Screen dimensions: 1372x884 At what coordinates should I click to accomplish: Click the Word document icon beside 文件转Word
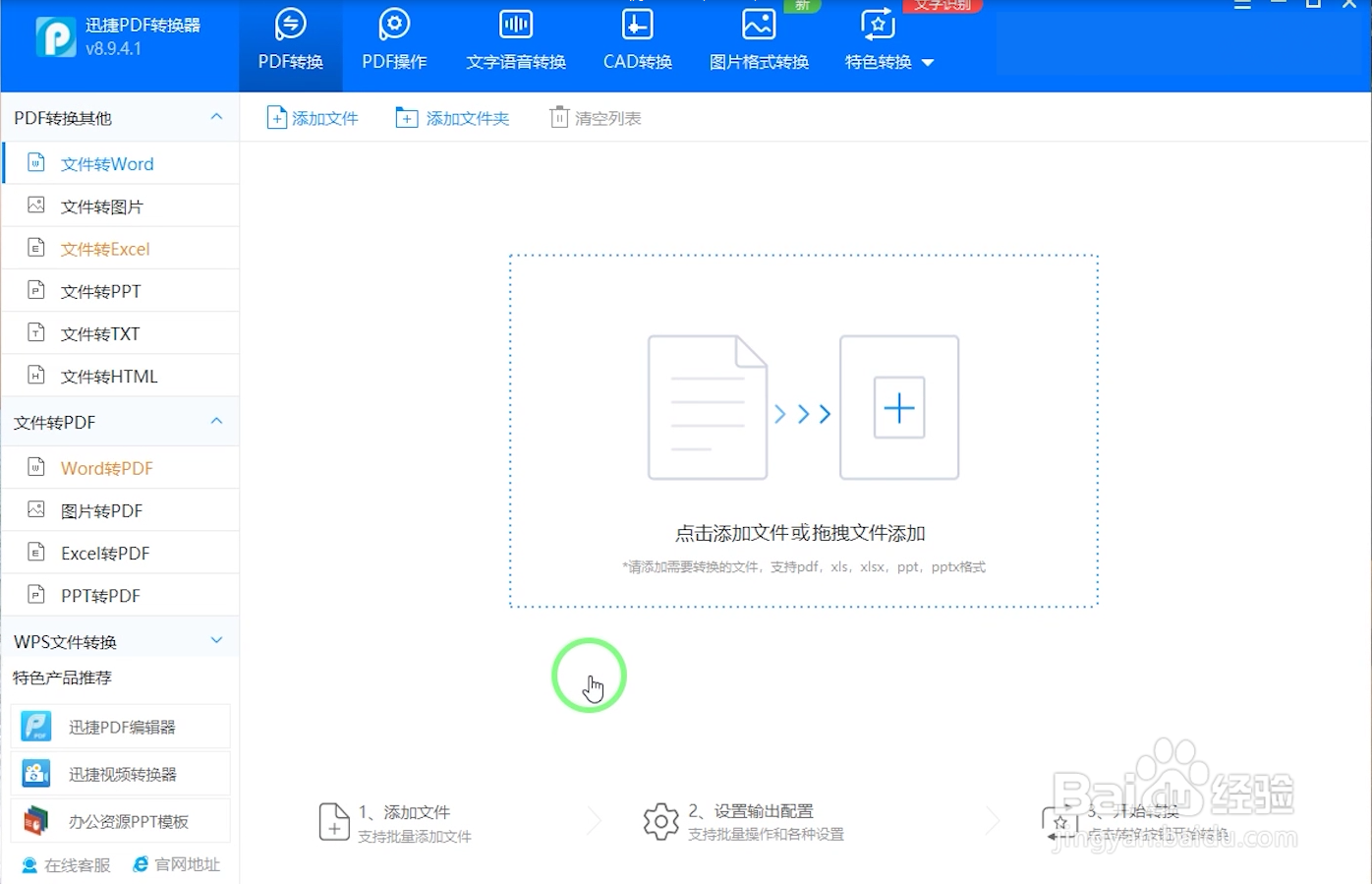click(36, 162)
